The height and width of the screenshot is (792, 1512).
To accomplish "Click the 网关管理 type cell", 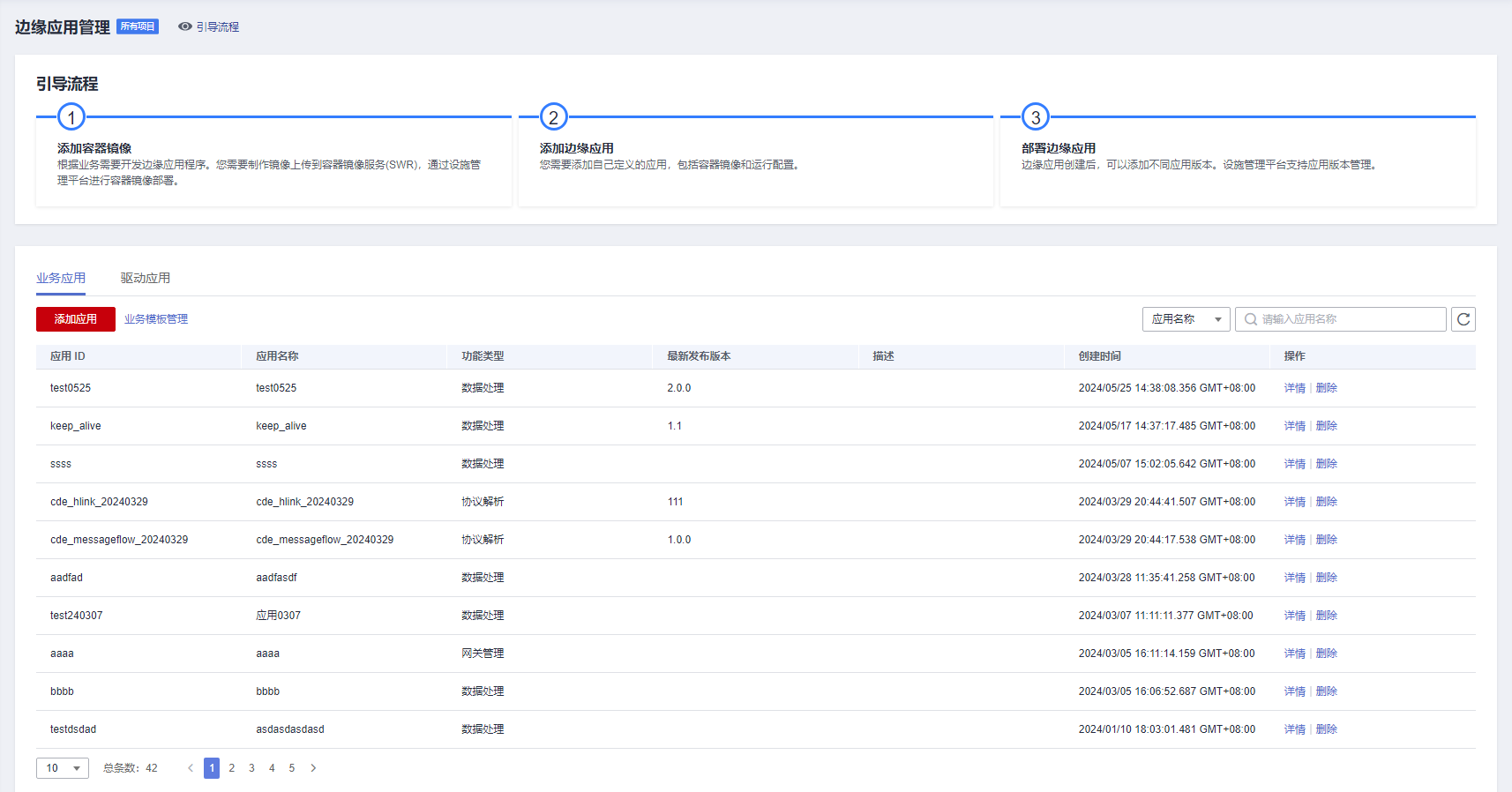I will coord(483,654).
